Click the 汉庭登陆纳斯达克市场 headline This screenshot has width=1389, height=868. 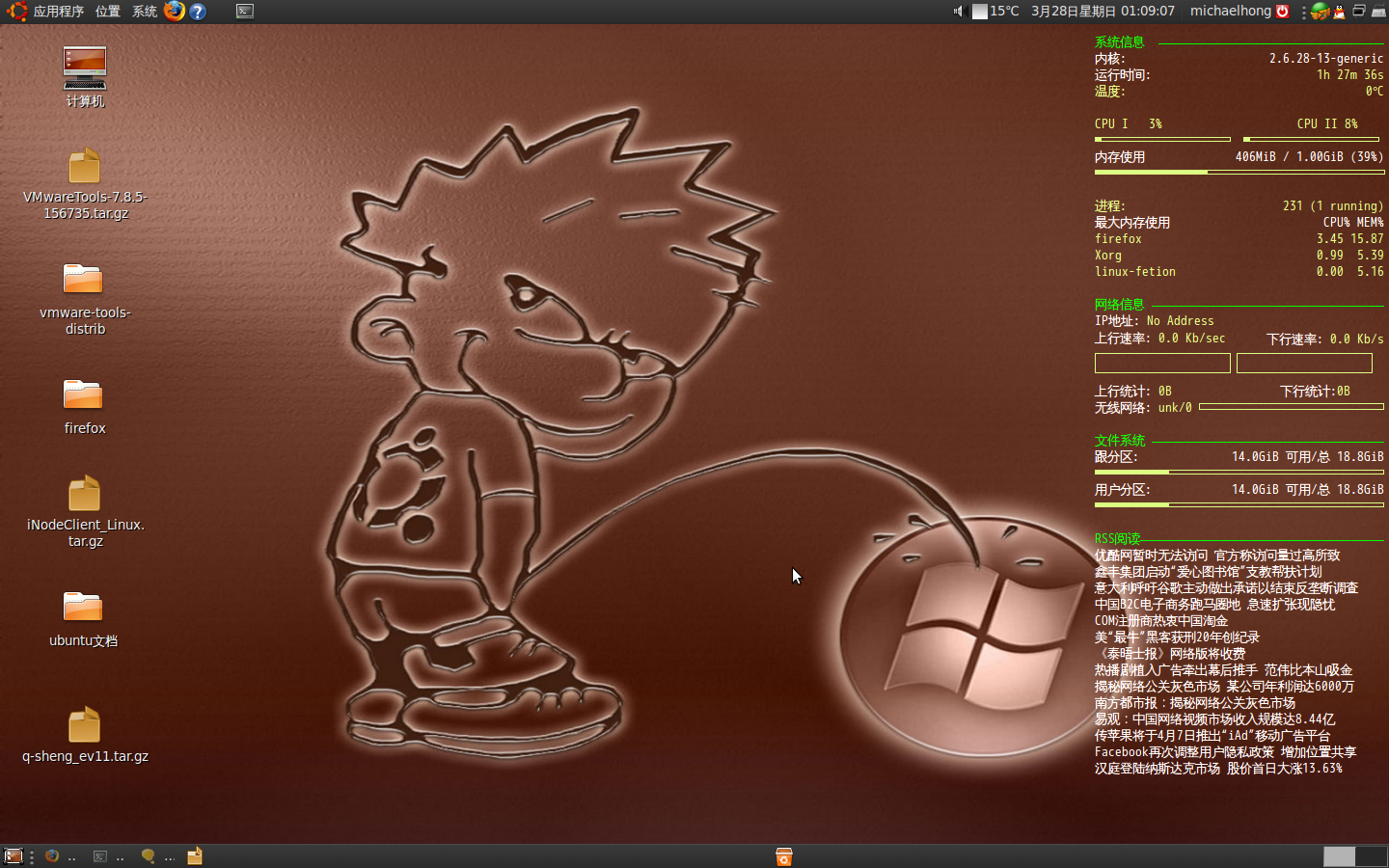pyautogui.click(x=1218, y=769)
